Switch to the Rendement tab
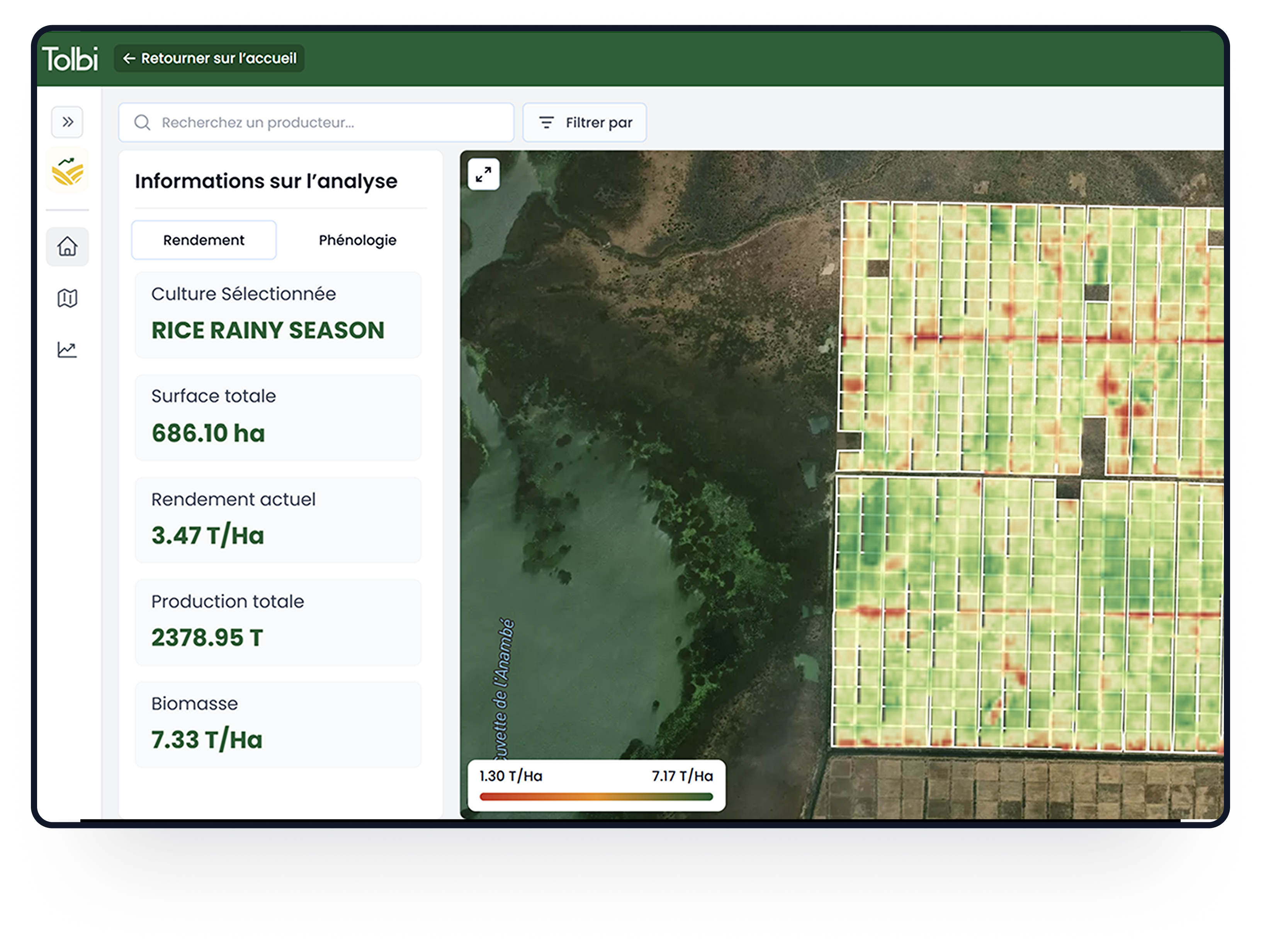Screen dimensions: 1261x952 coord(204,241)
